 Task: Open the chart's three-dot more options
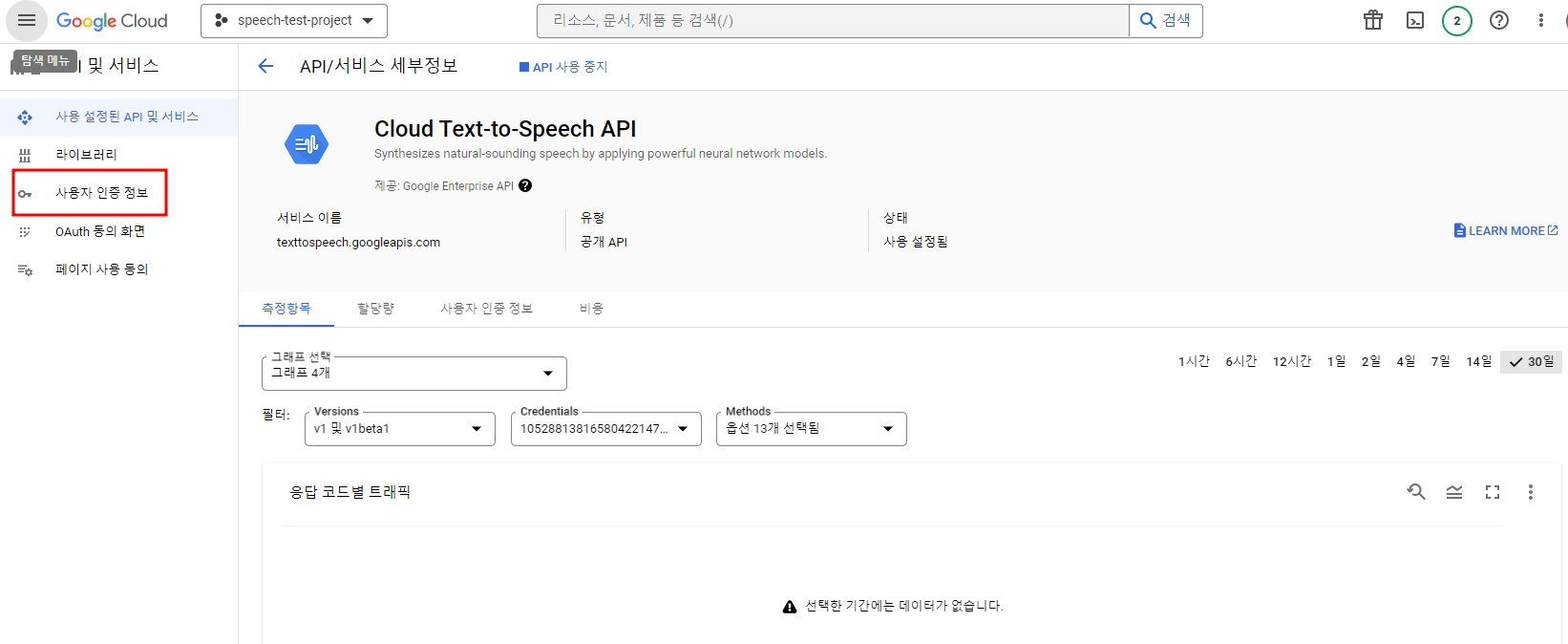pyautogui.click(x=1531, y=492)
